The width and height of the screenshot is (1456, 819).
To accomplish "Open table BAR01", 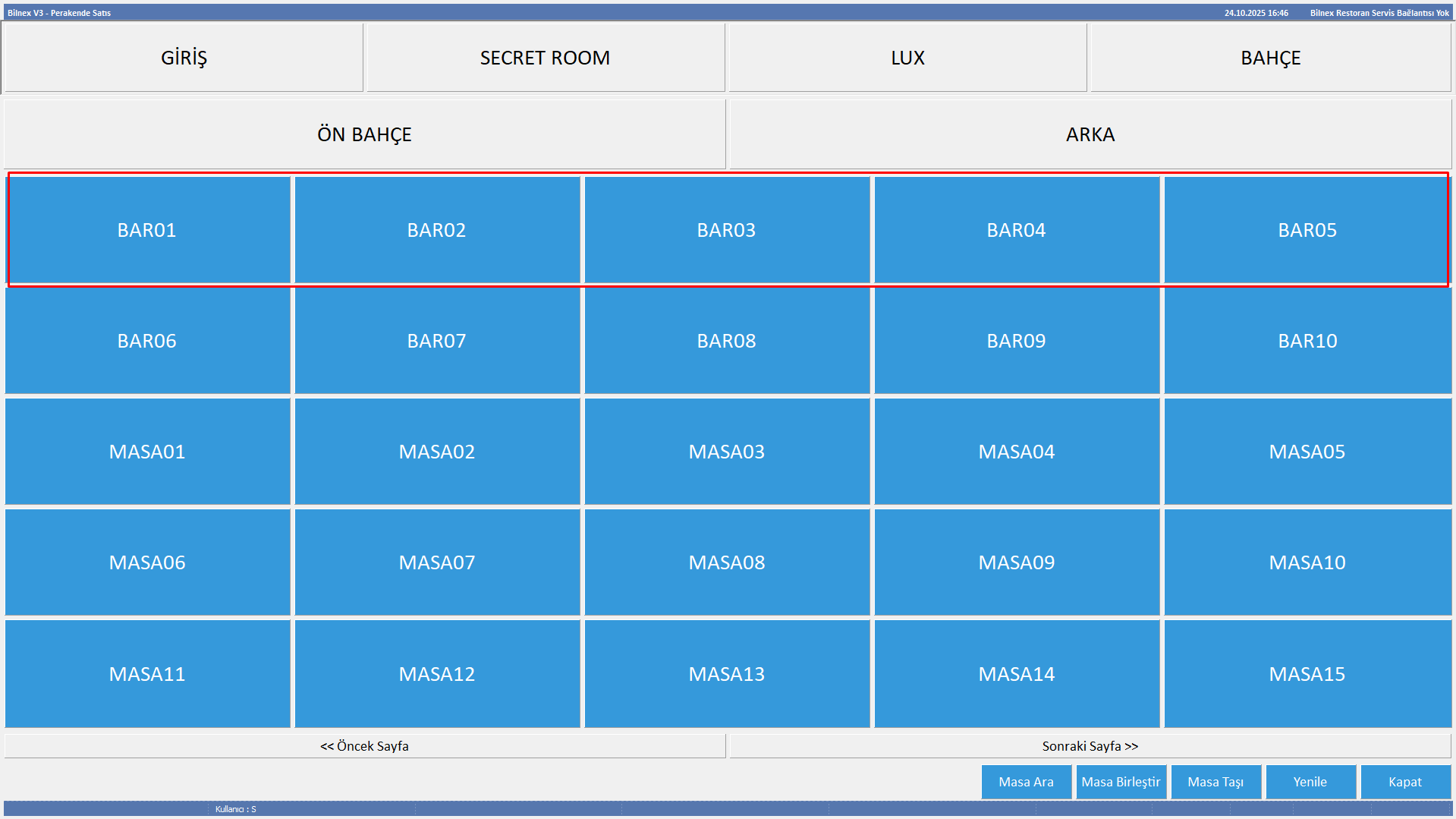I will 147,230.
